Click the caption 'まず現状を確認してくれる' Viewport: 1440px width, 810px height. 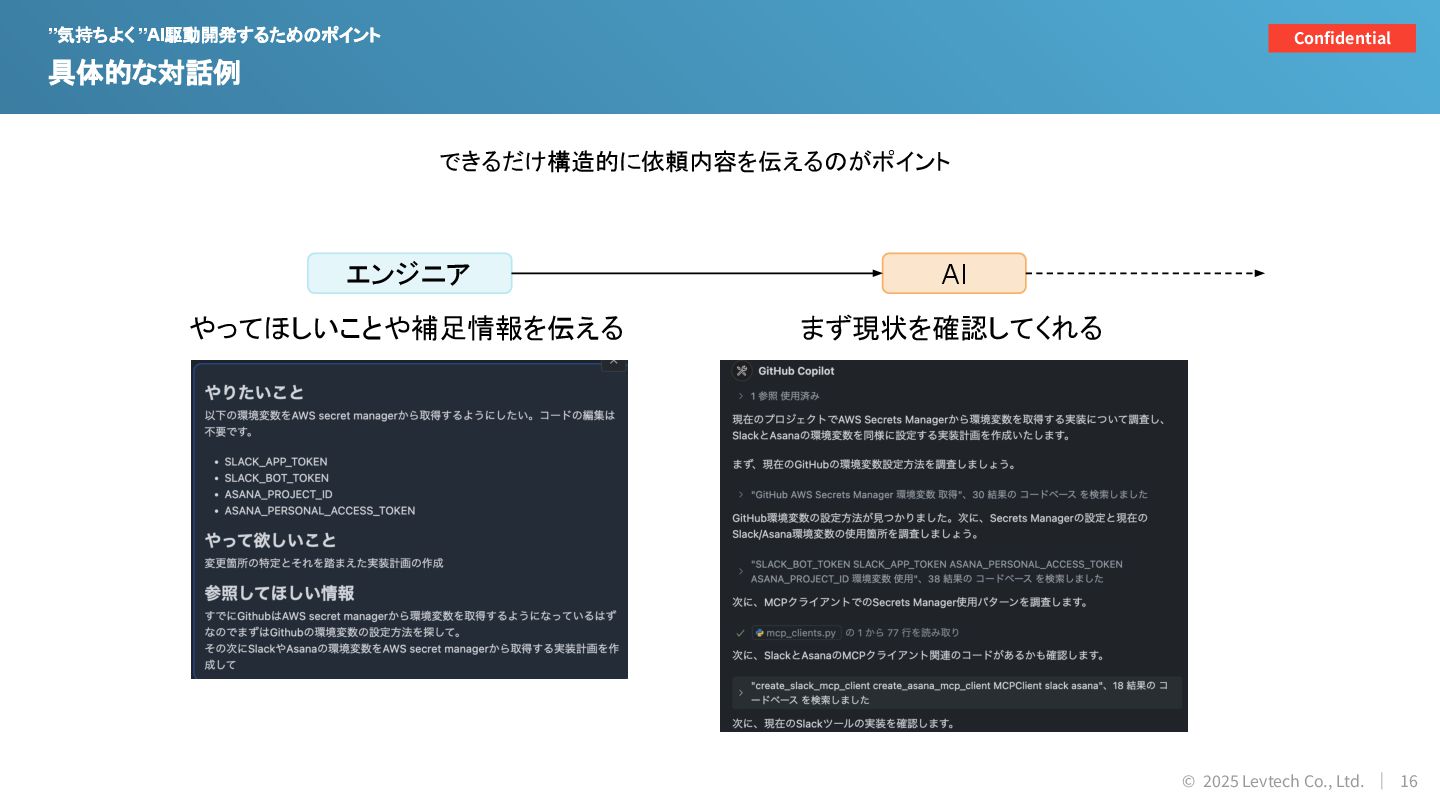pyautogui.click(x=951, y=327)
